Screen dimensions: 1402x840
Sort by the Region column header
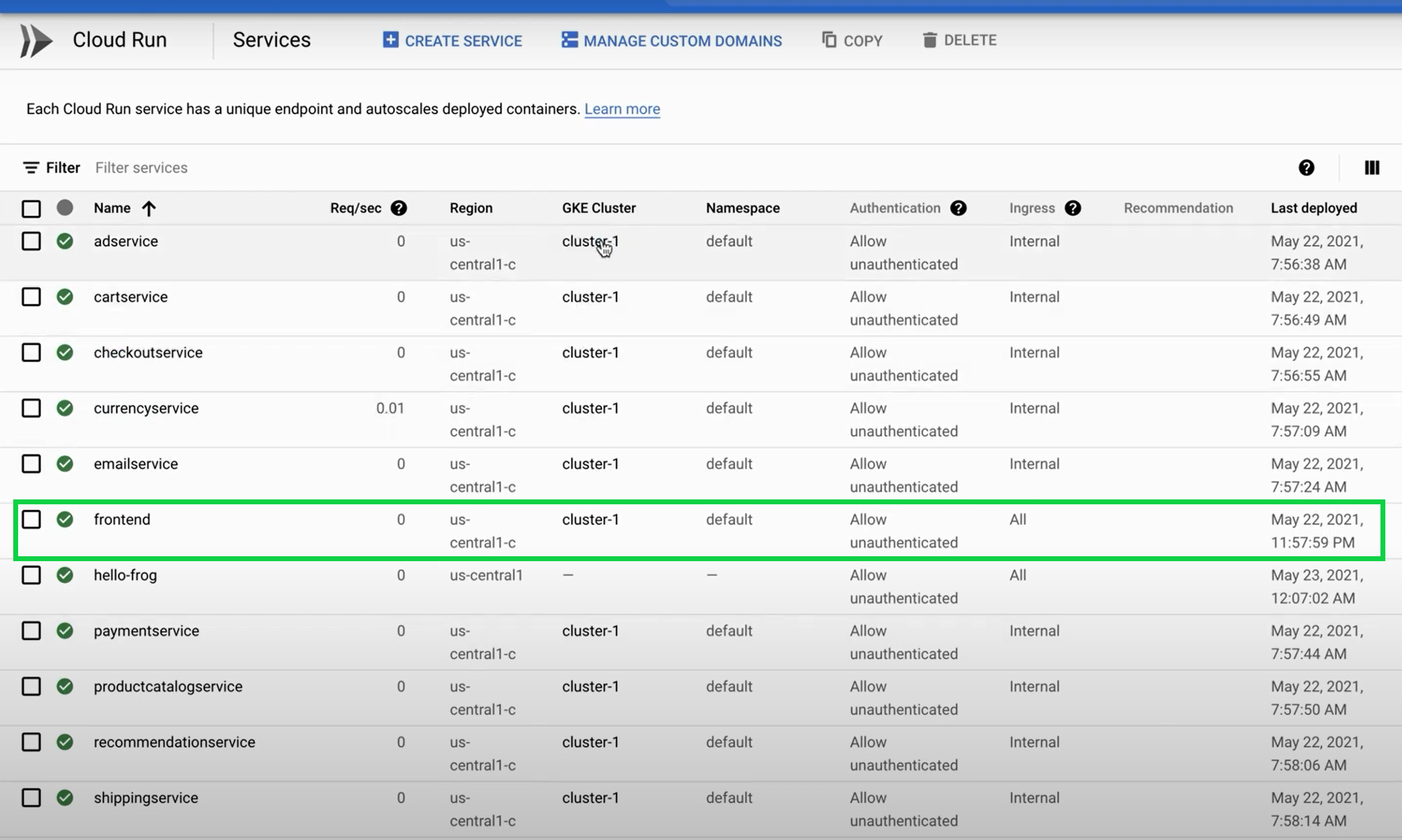[x=470, y=208]
